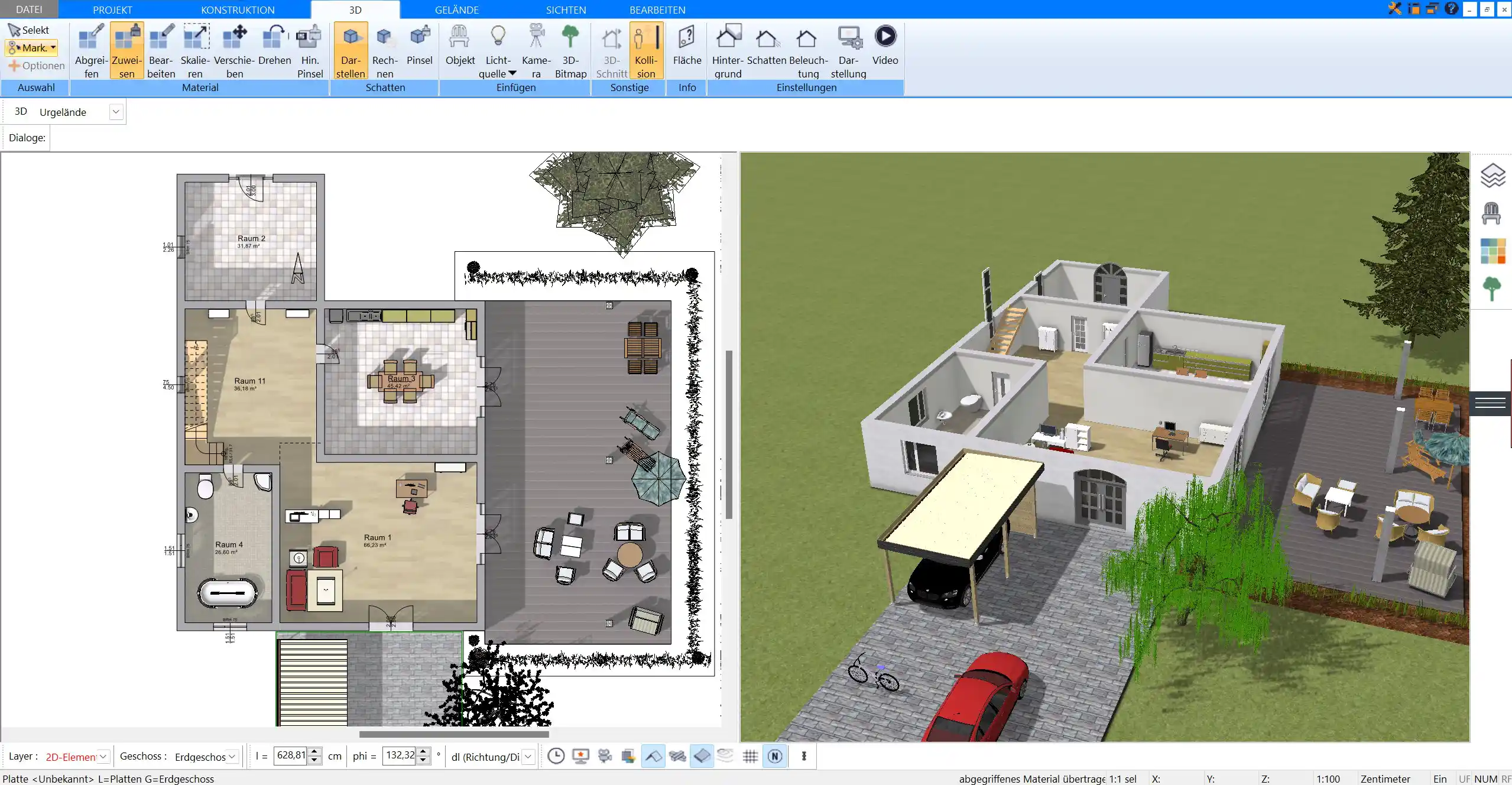This screenshot has width=1512, height=785.
Task: Expand the Urgelände view dropdown
Action: click(116, 112)
